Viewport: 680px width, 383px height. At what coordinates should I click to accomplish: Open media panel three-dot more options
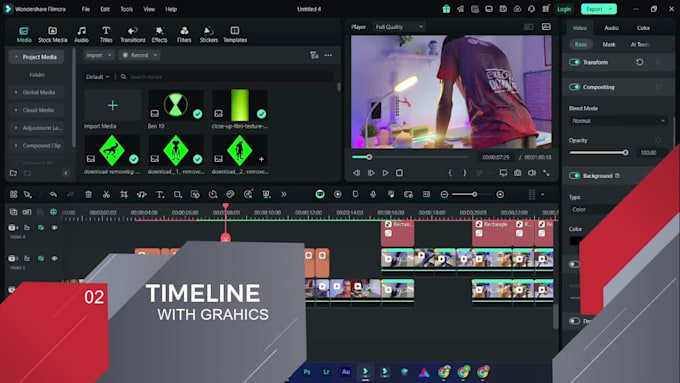pos(328,55)
